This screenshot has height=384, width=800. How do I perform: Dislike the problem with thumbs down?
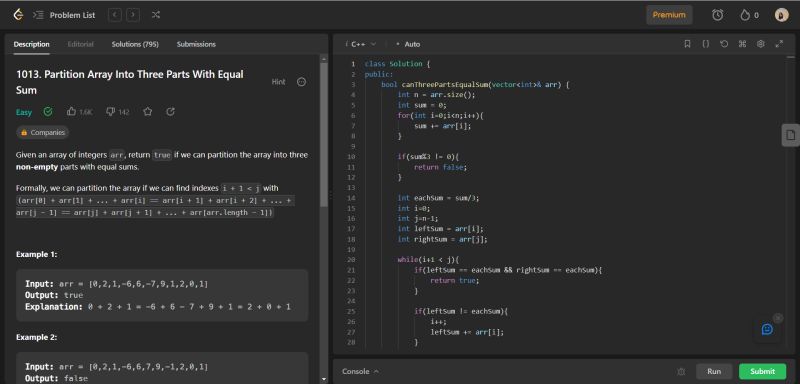(110, 111)
